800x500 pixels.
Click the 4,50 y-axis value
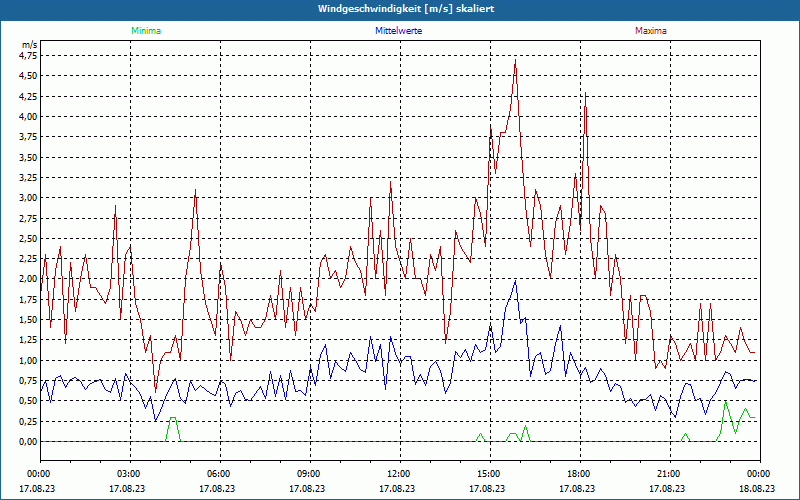point(28,76)
